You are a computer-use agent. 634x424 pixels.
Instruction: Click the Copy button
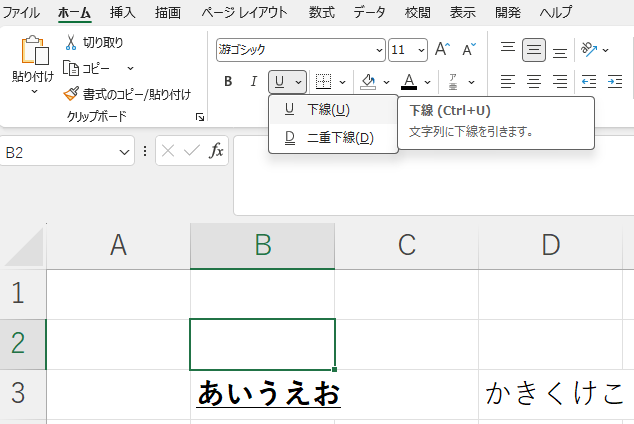(x=87, y=68)
